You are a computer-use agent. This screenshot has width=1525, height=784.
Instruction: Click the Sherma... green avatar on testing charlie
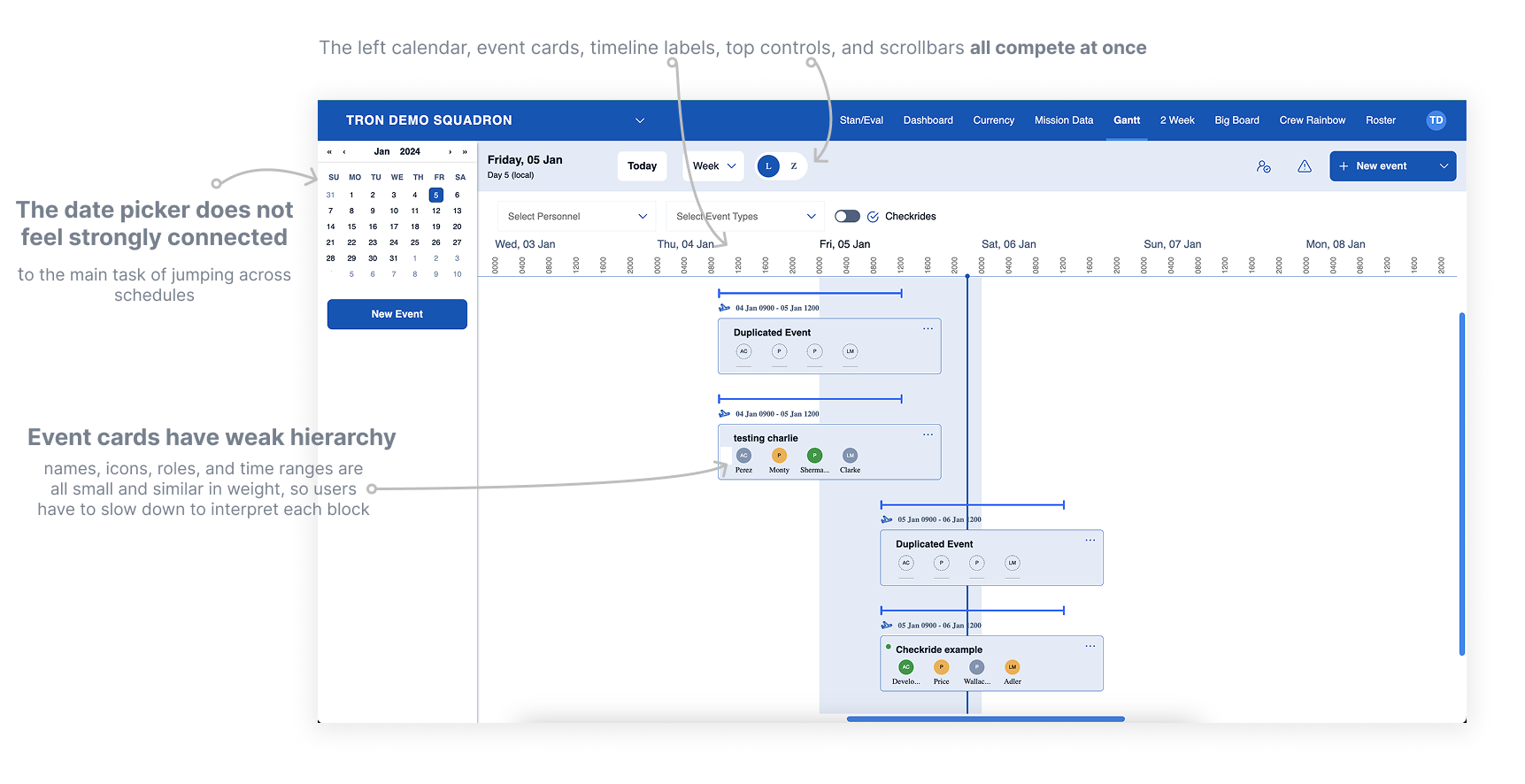[x=814, y=456]
